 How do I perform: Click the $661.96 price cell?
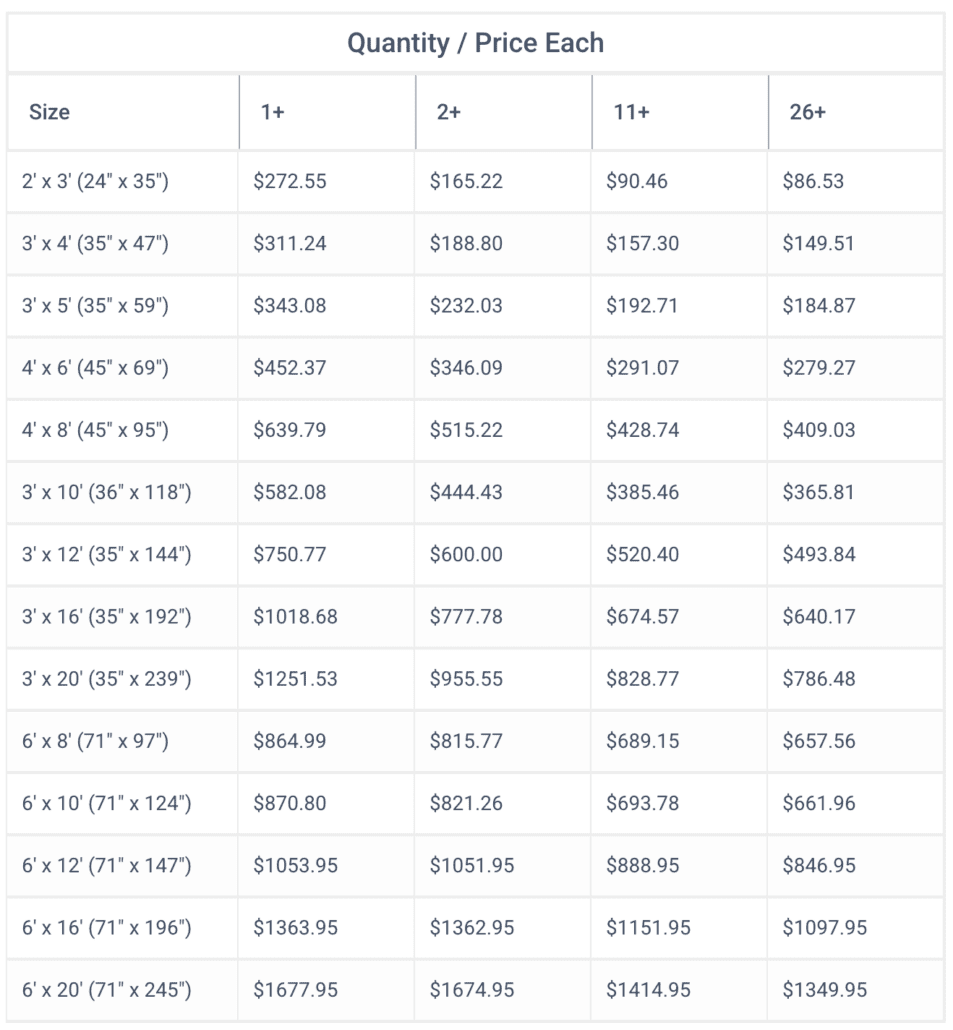click(818, 803)
